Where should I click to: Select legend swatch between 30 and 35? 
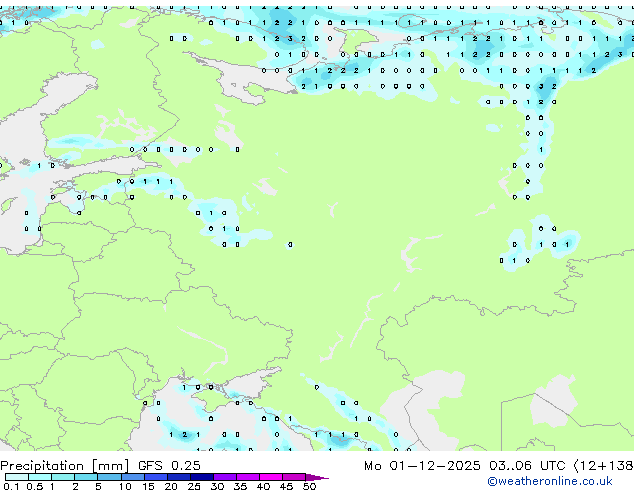coord(224,477)
